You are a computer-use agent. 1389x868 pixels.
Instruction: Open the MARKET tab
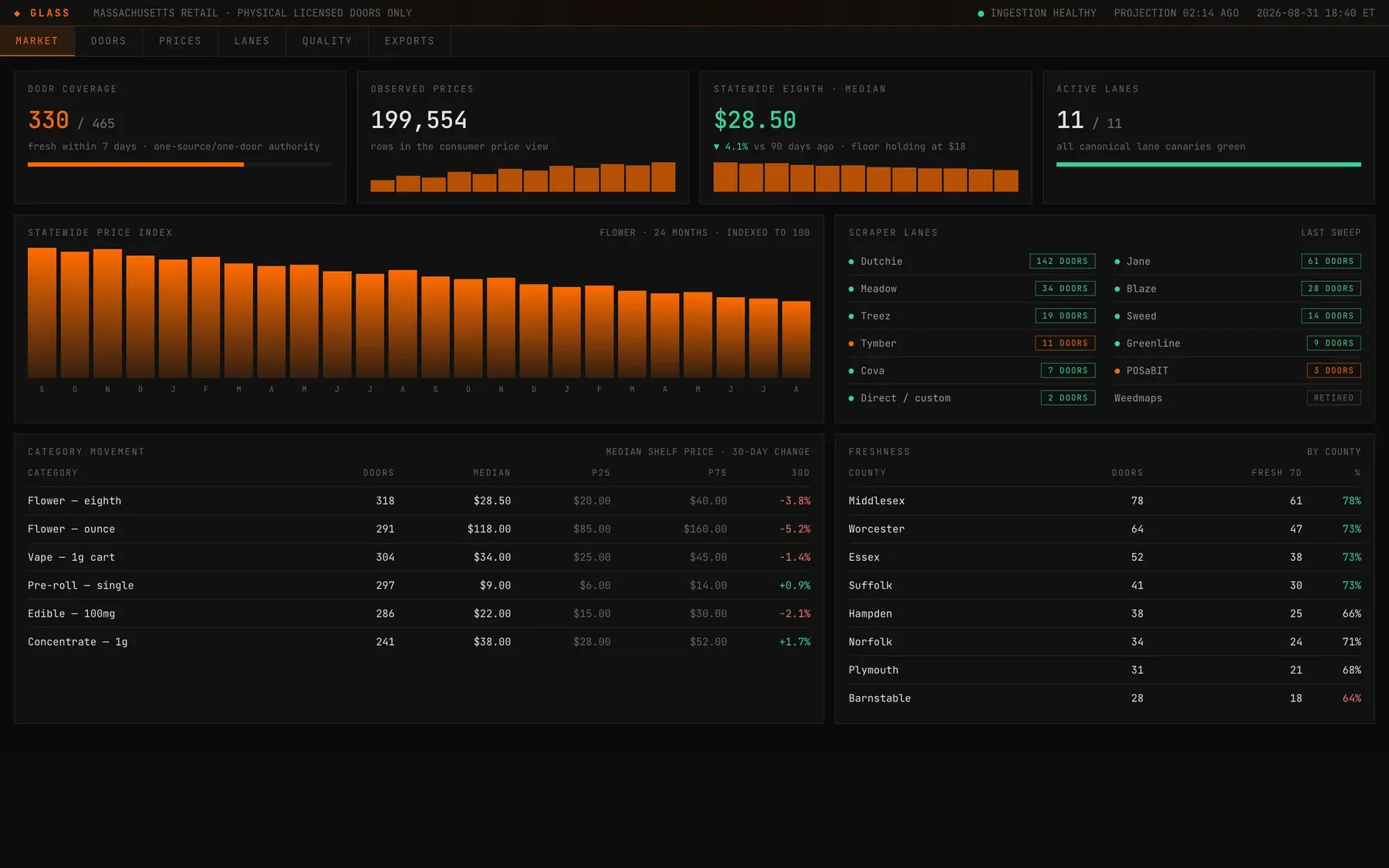pos(37,41)
